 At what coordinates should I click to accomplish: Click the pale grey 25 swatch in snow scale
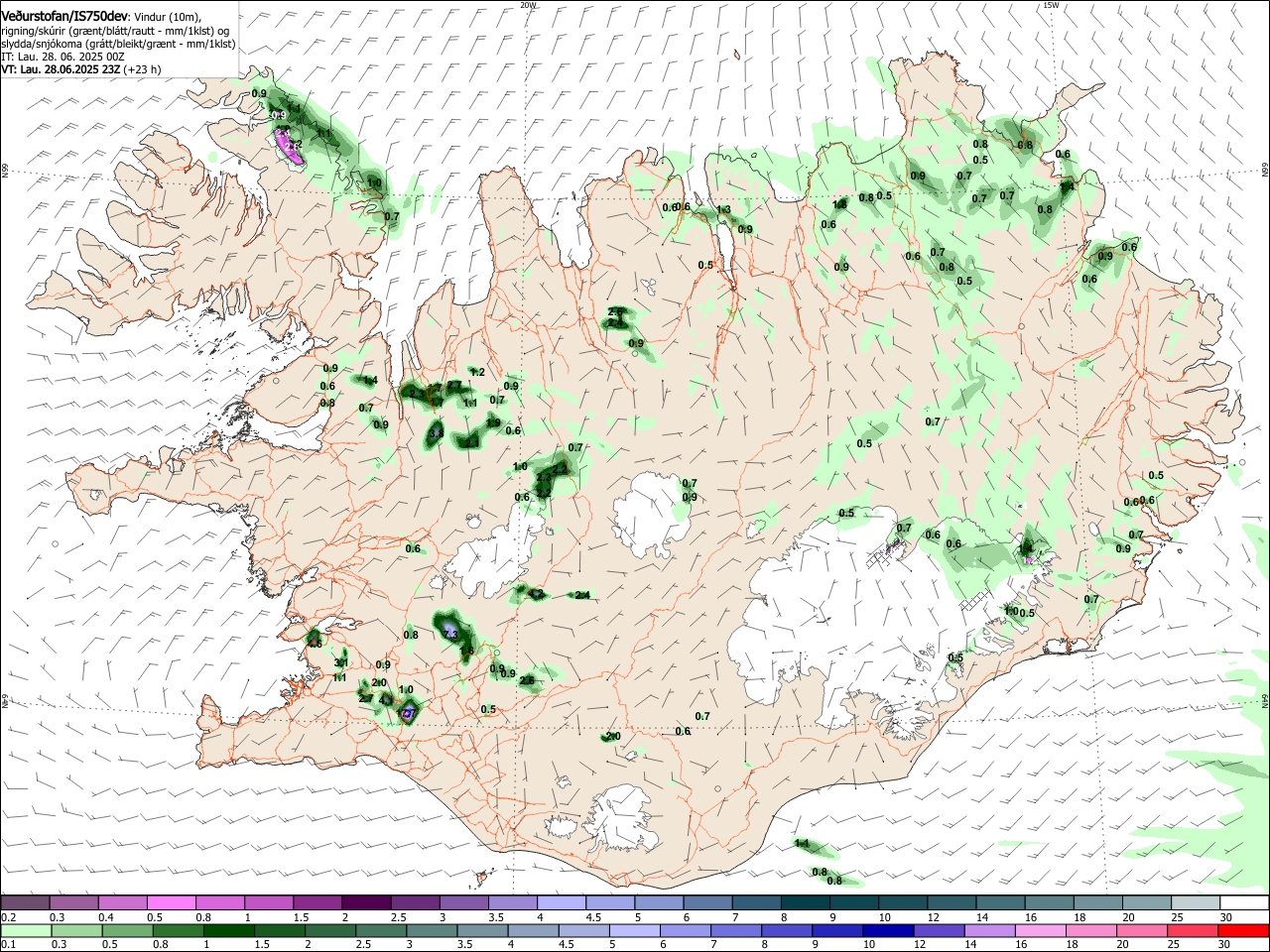click(x=1195, y=902)
